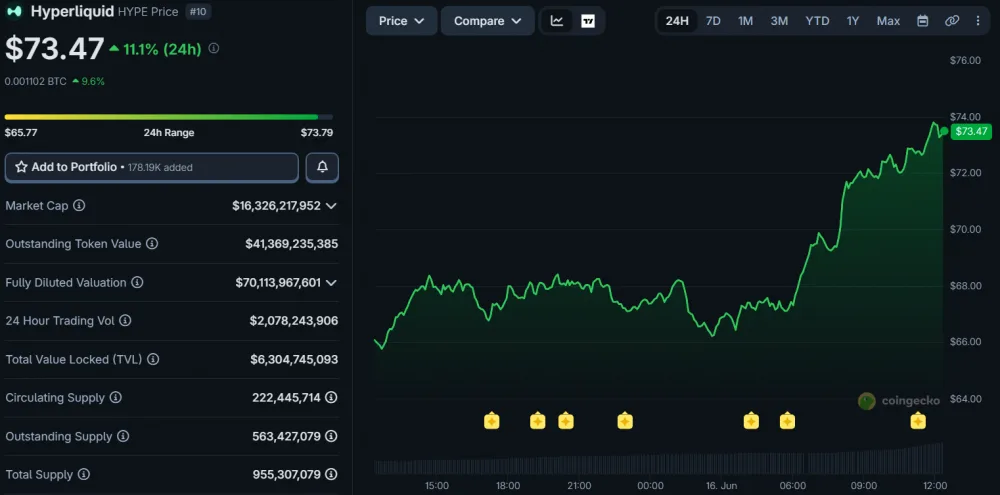Click the news marker just after 18:00
The height and width of the screenshot is (495, 1000).
(x=538, y=421)
